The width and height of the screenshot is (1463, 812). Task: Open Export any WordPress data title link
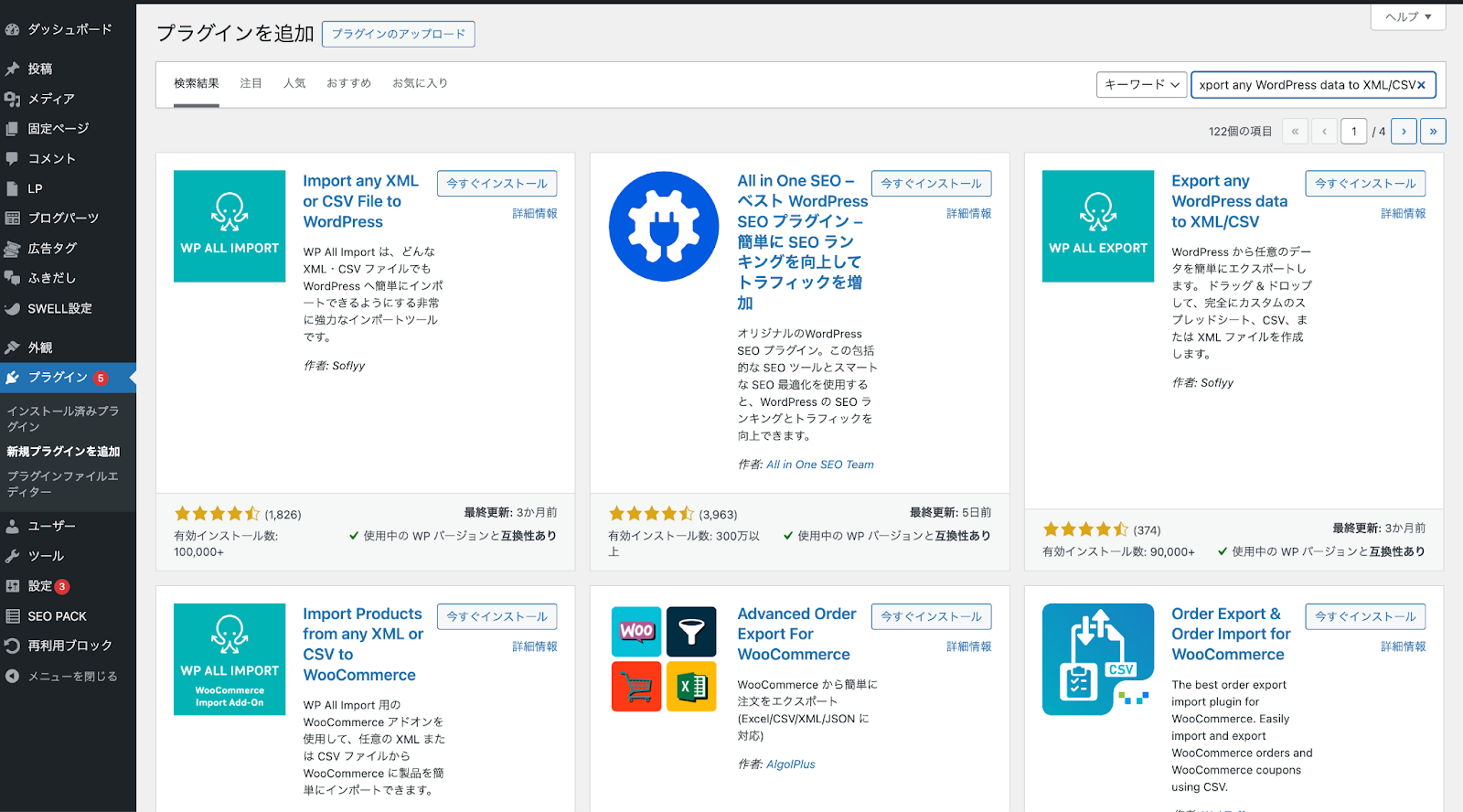pos(1230,202)
